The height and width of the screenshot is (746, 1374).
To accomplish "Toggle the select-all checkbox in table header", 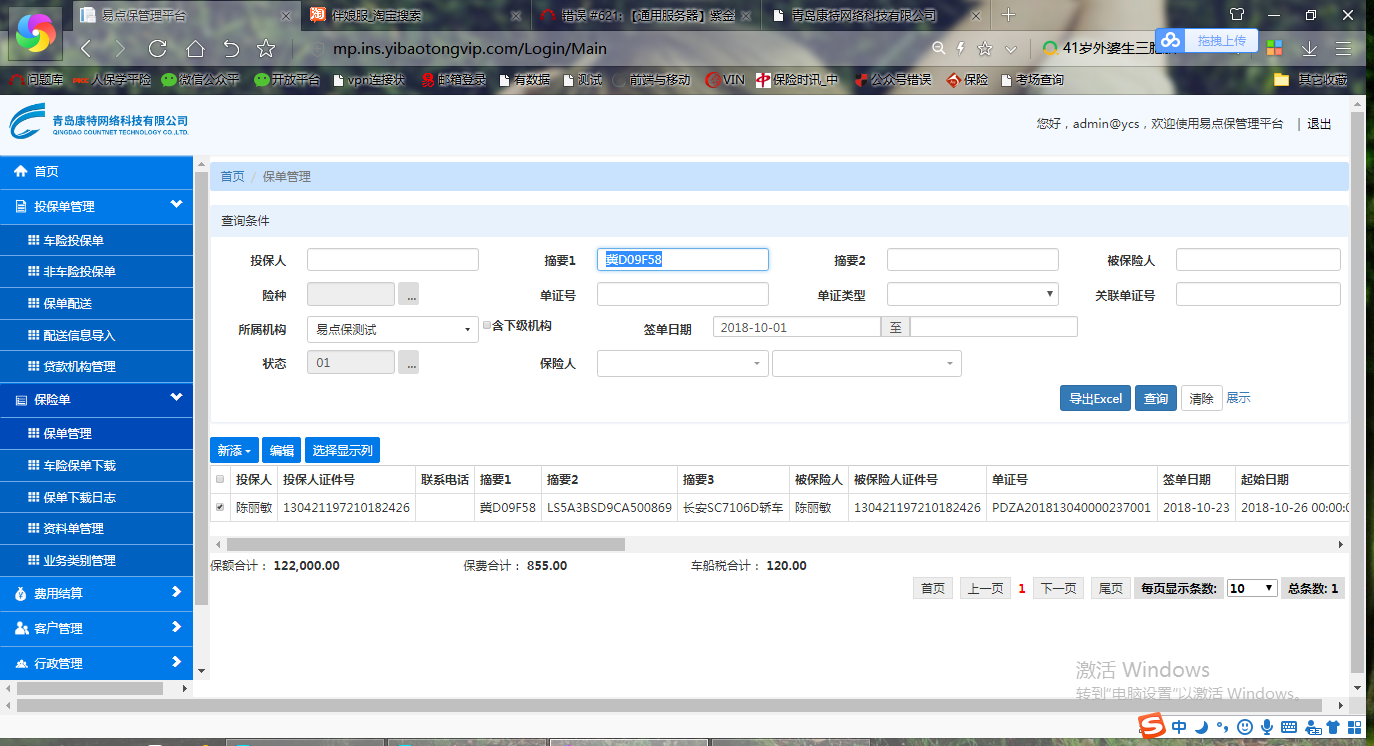I will (x=220, y=479).
